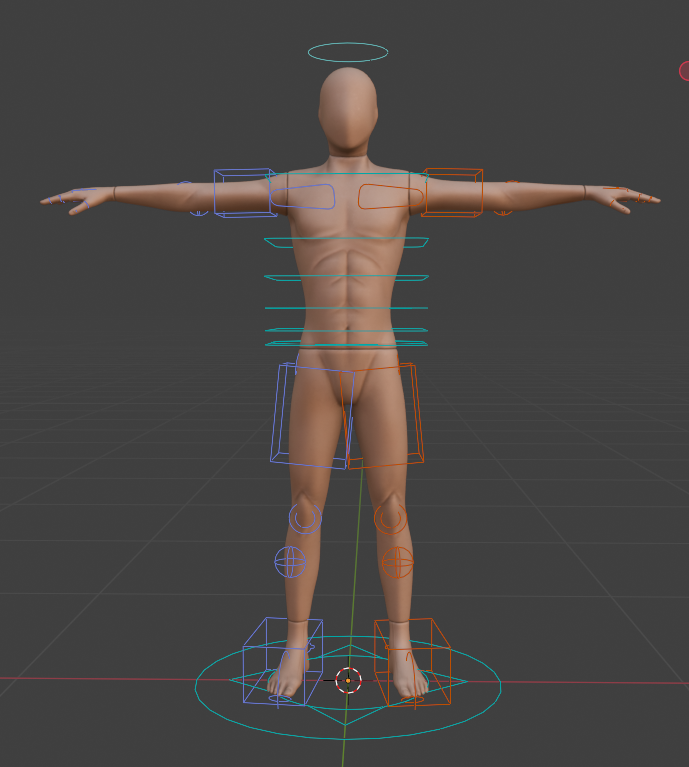Select the orange upper arm box control

[452, 193]
